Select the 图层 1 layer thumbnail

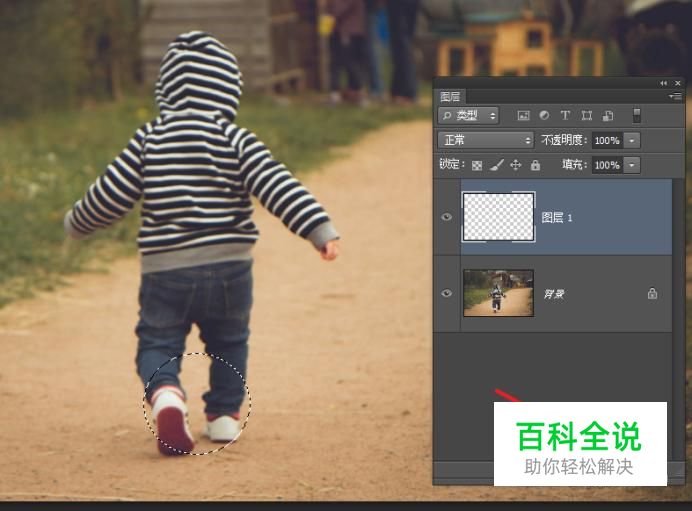498,217
